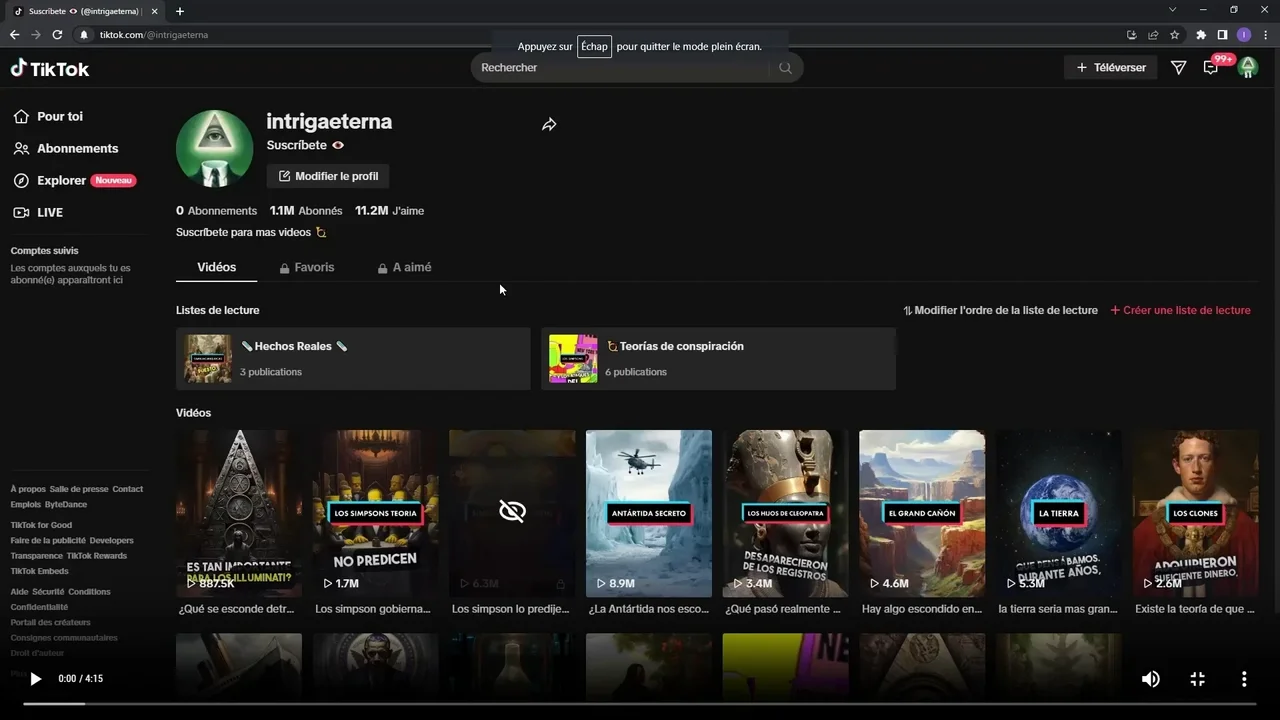
Task: Exit fullscreen mode in video player
Action: 1197,679
